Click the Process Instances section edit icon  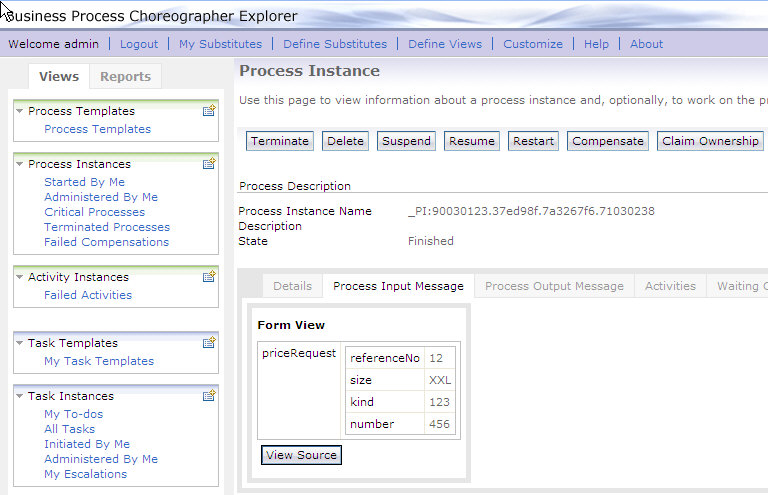tap(209, 164)
